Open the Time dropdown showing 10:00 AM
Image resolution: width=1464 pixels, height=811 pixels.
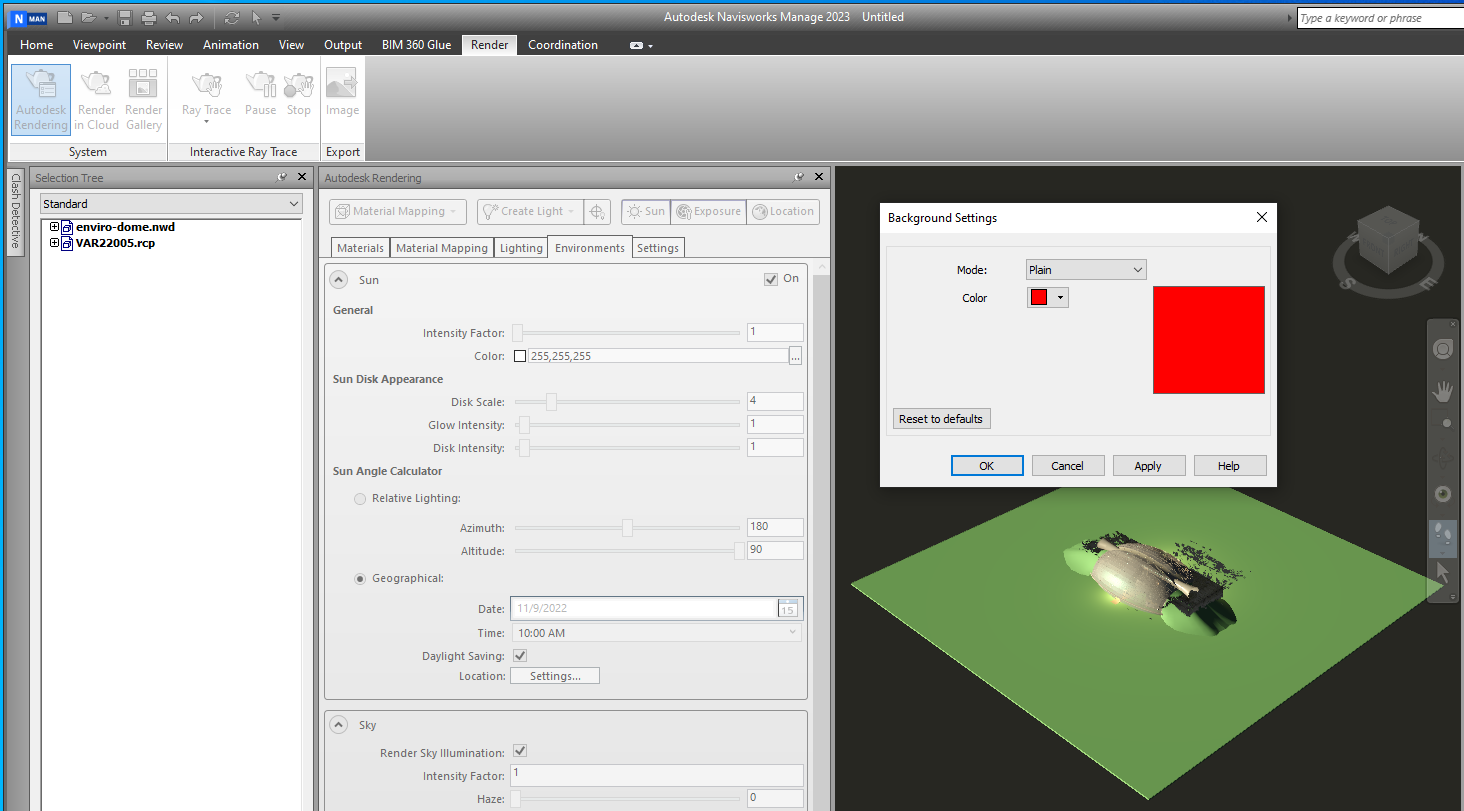pos(657,633)
